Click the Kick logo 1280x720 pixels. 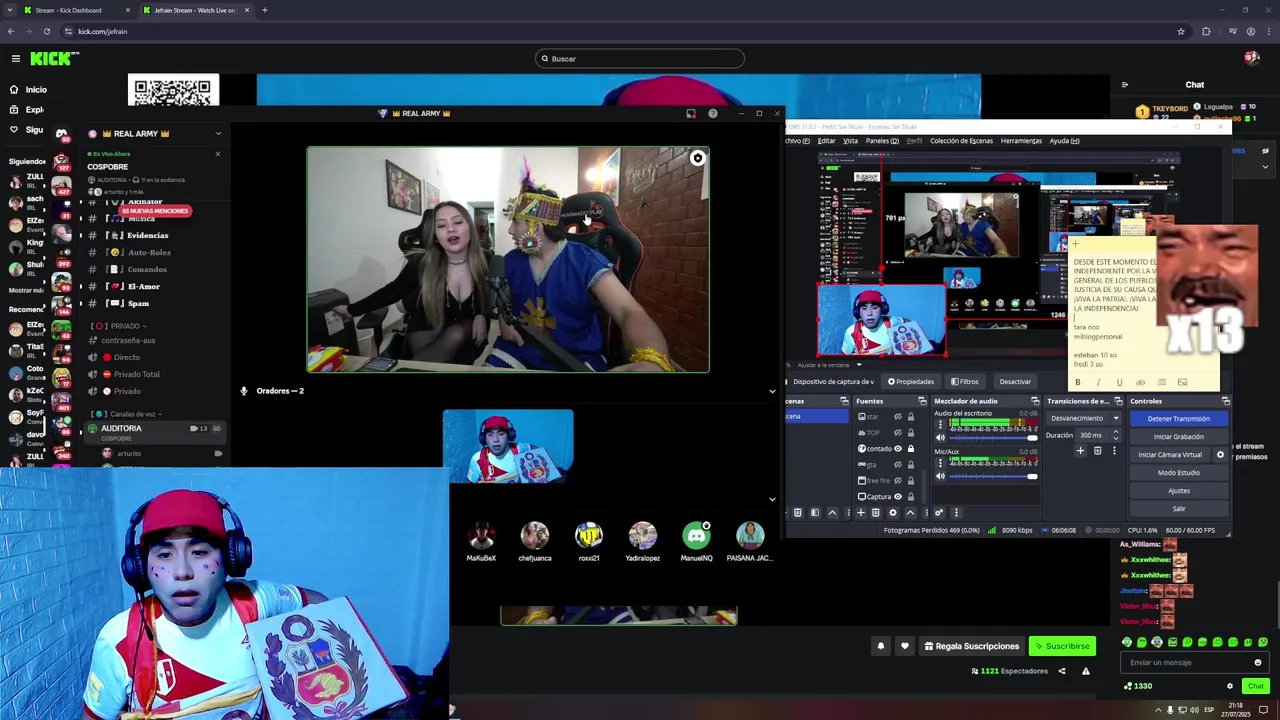(52, 59)
